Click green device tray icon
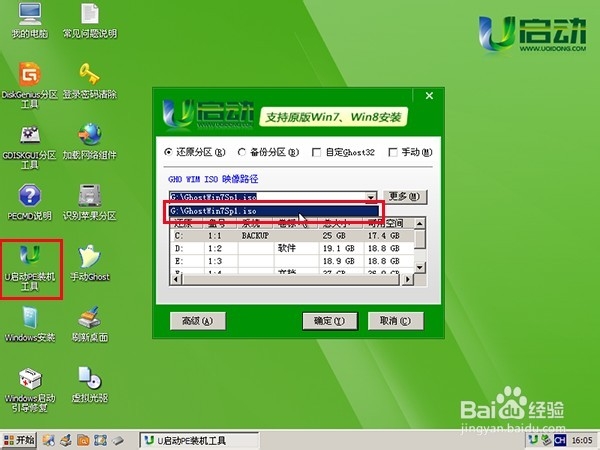Screen dimensions: 600x450 [x=546, y=440]
